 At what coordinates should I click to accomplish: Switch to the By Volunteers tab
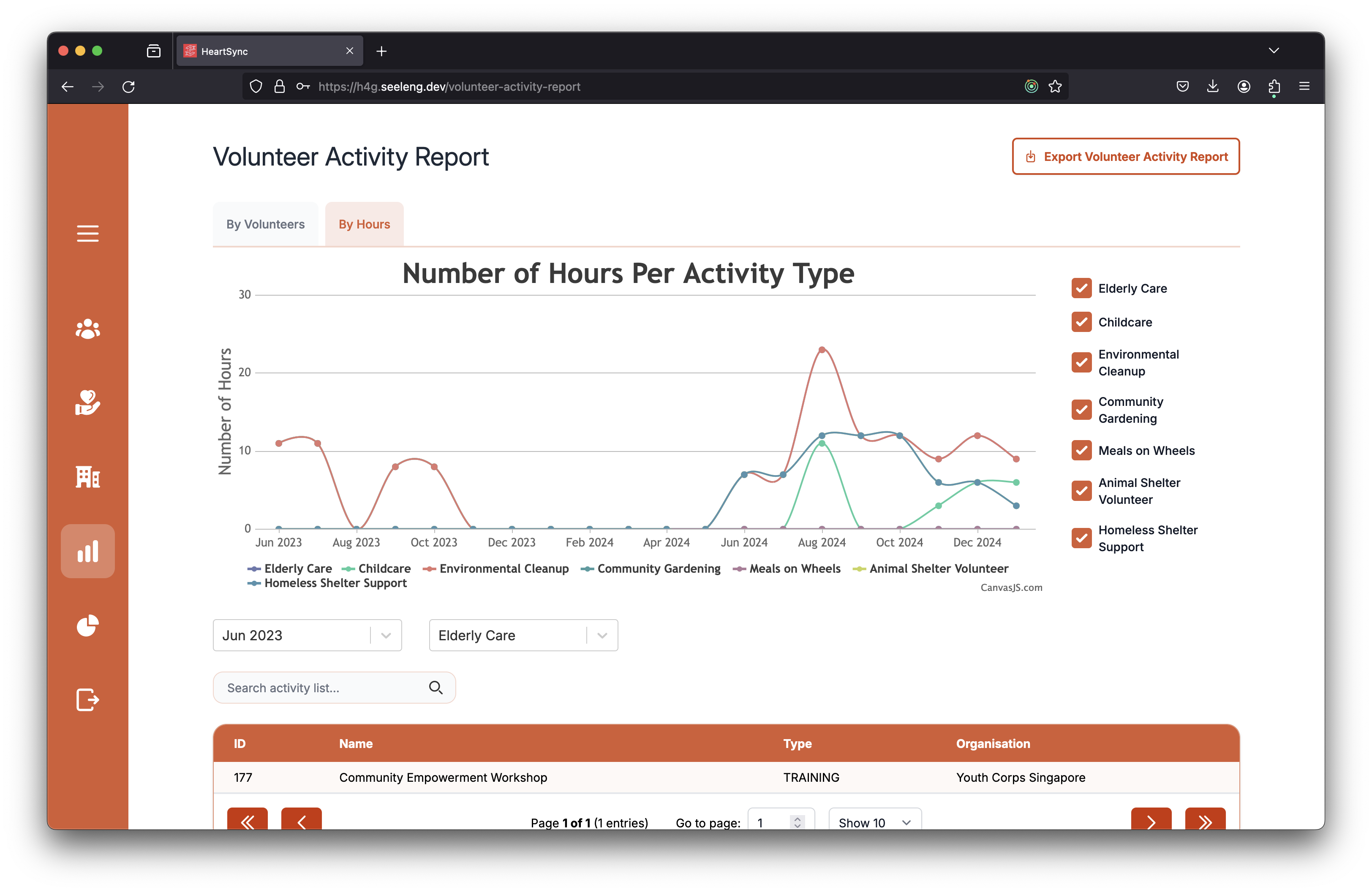265,224
